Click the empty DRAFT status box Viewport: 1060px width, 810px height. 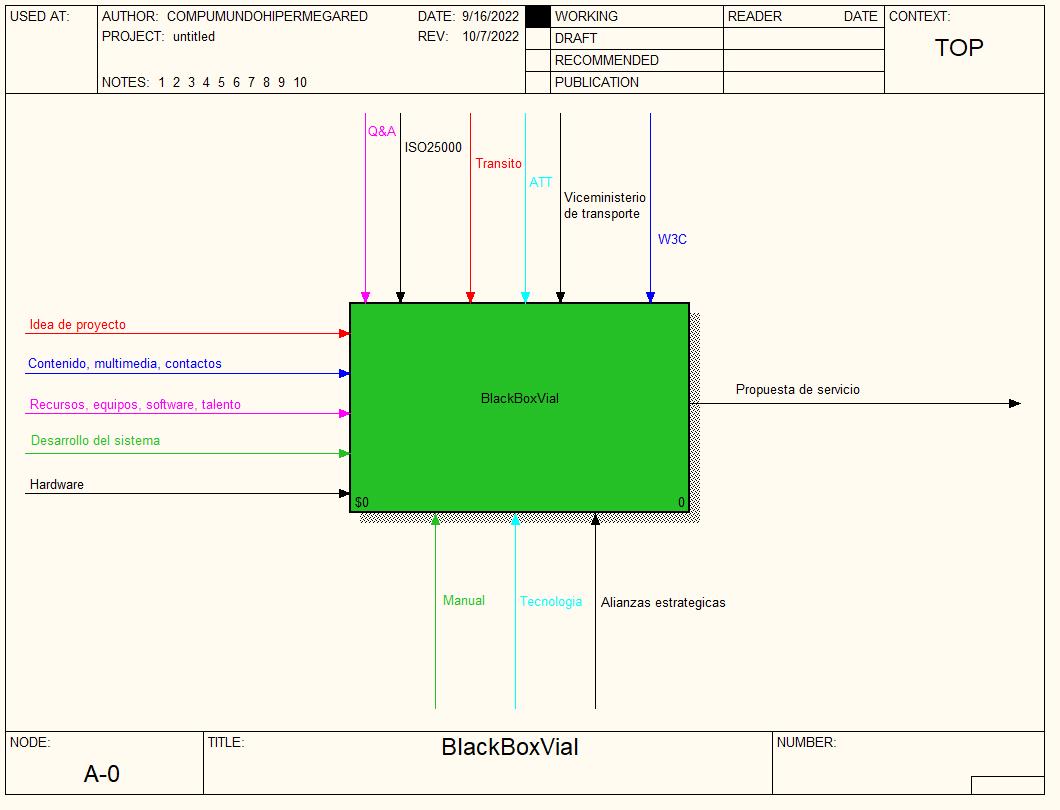538,38
